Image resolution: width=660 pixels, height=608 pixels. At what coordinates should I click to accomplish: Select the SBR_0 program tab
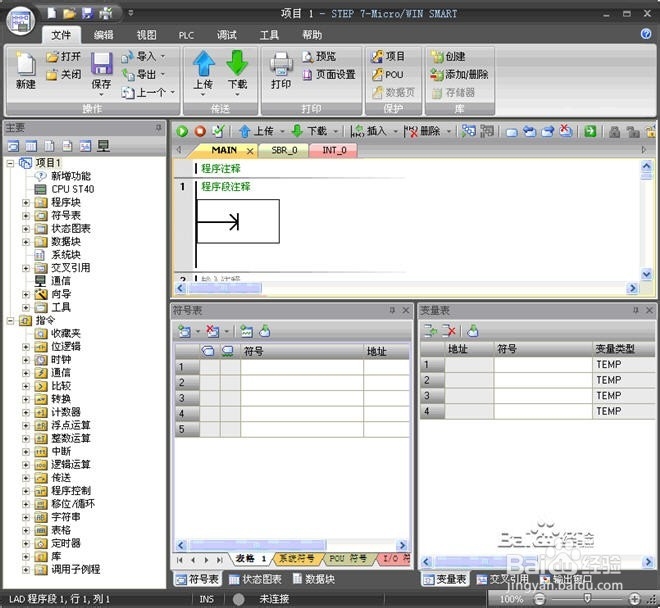(x=284, y=150)
